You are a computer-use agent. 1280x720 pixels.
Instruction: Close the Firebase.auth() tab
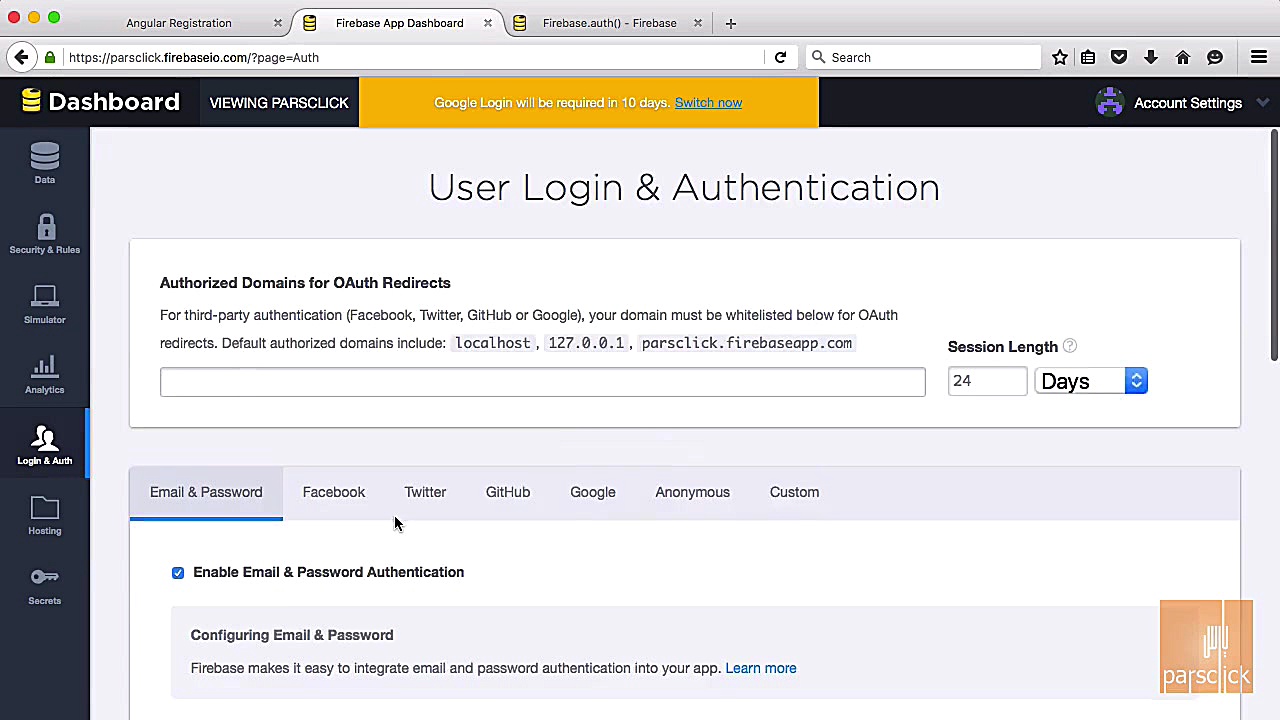(x=698, y=23)
